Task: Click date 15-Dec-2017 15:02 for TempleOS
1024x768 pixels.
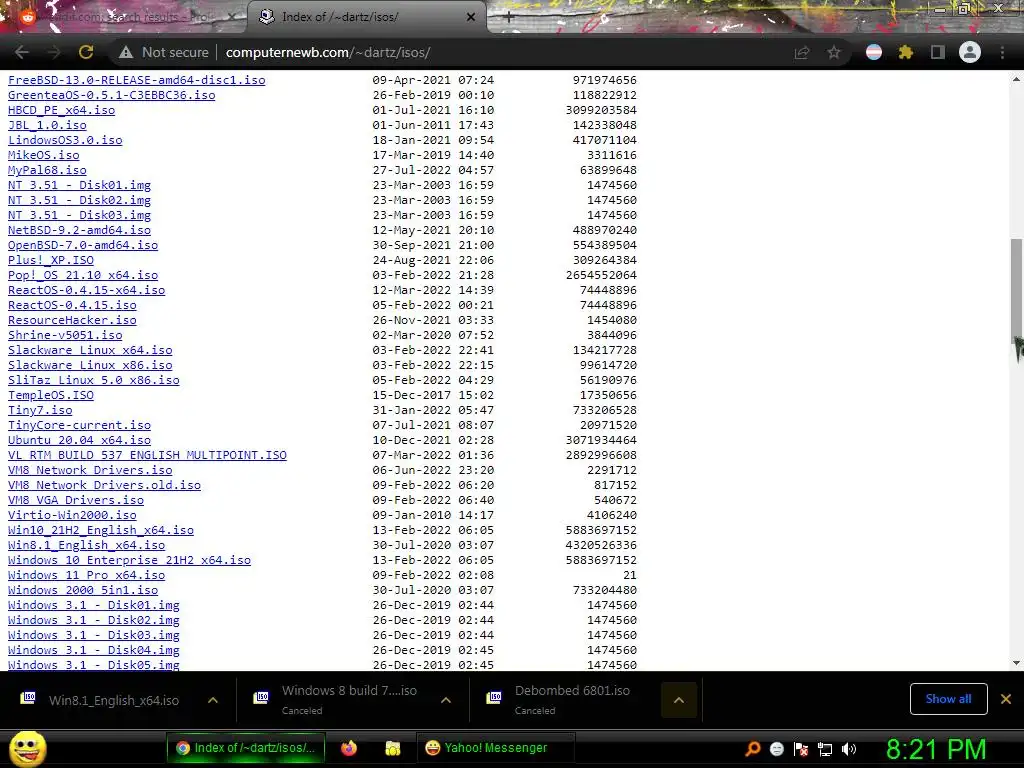Action: pos(433,396)
